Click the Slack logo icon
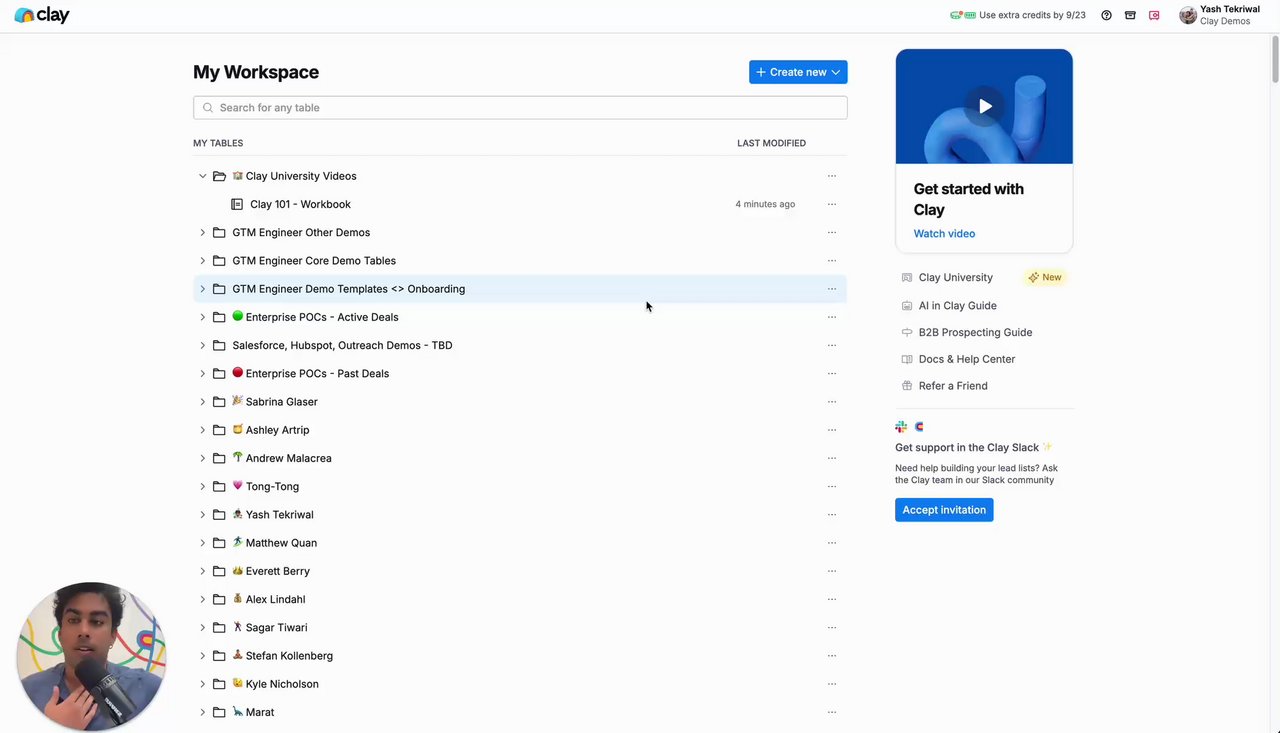Screen dimensions: 1280x733 click(x=901, y=427)
